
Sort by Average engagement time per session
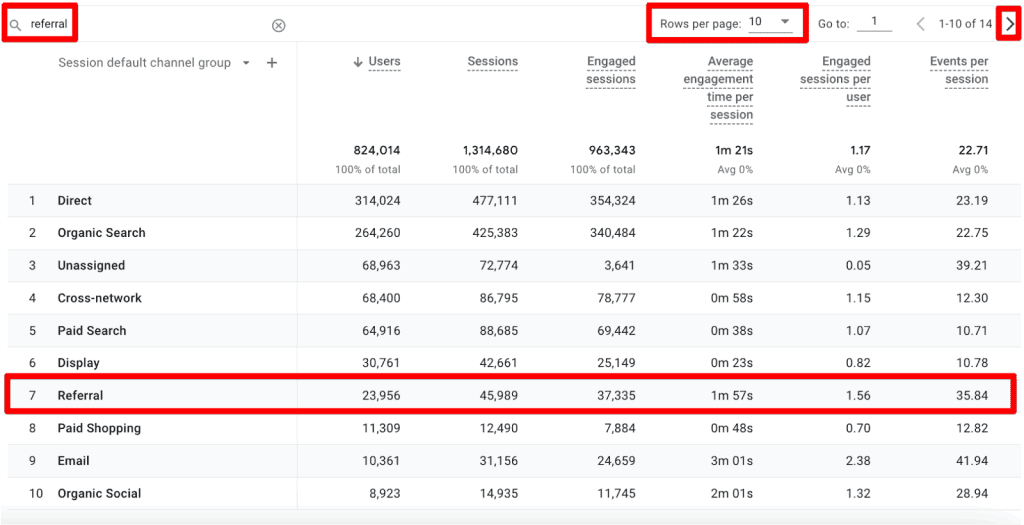tap(718, 88)
